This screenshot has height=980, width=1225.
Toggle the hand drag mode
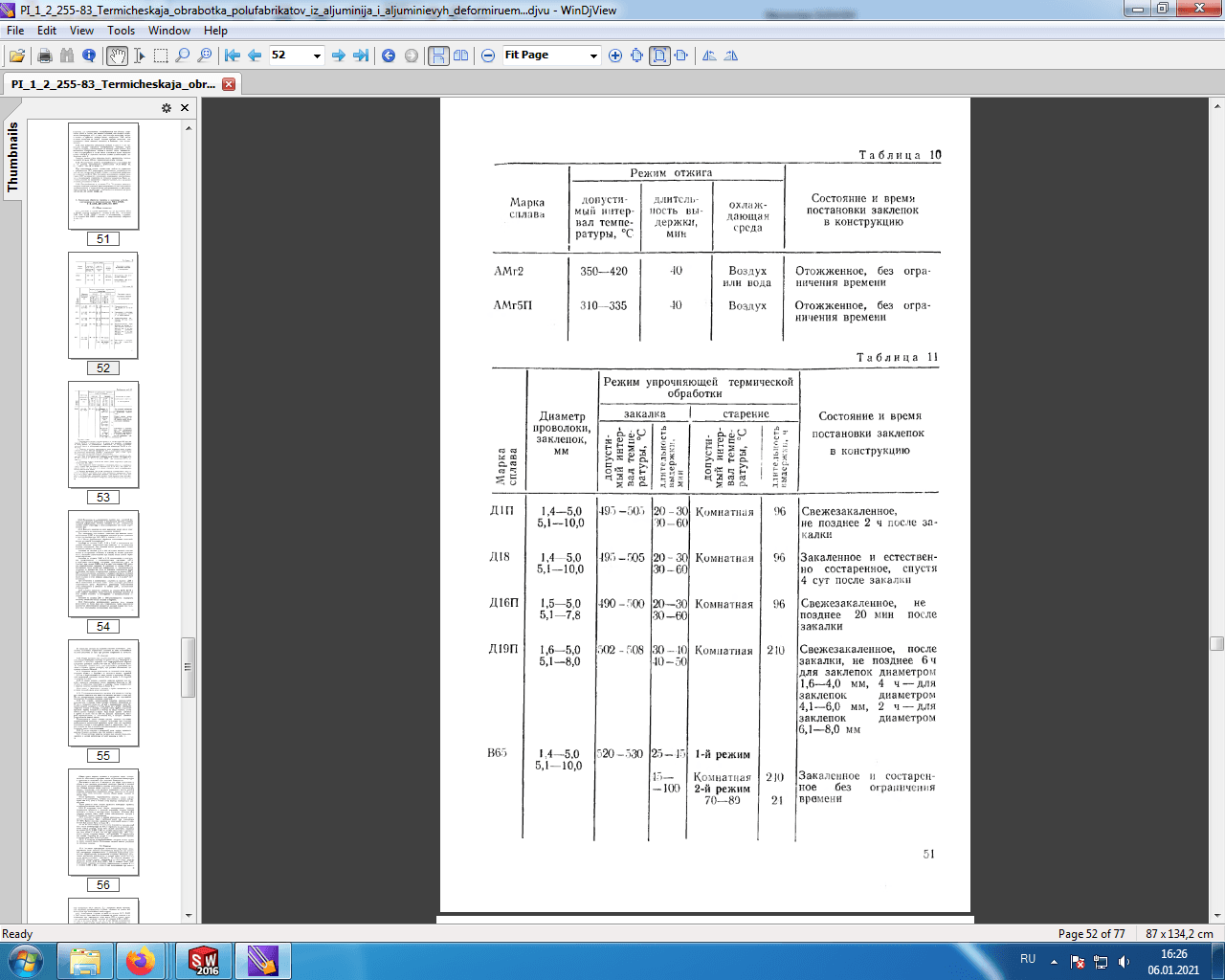[x=117, y=56]
